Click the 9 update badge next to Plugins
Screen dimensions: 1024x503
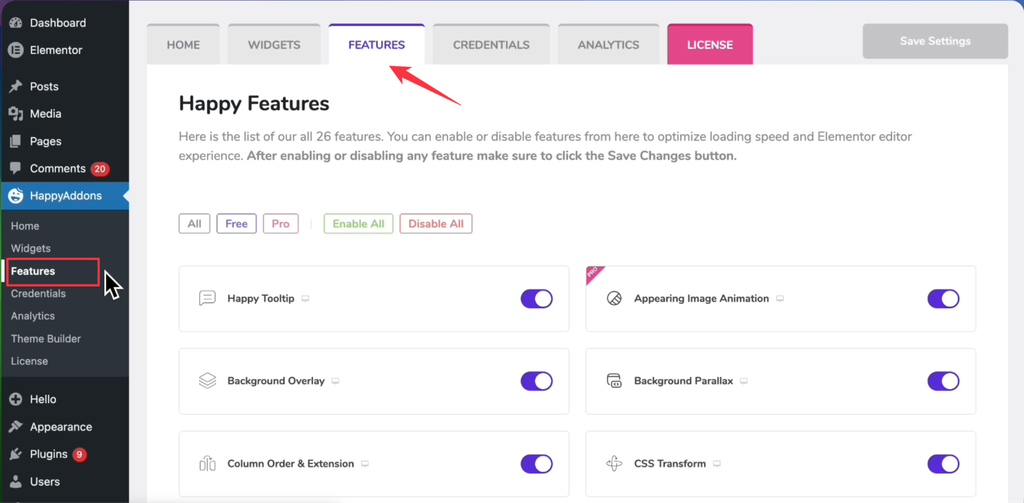coord(79,454)
